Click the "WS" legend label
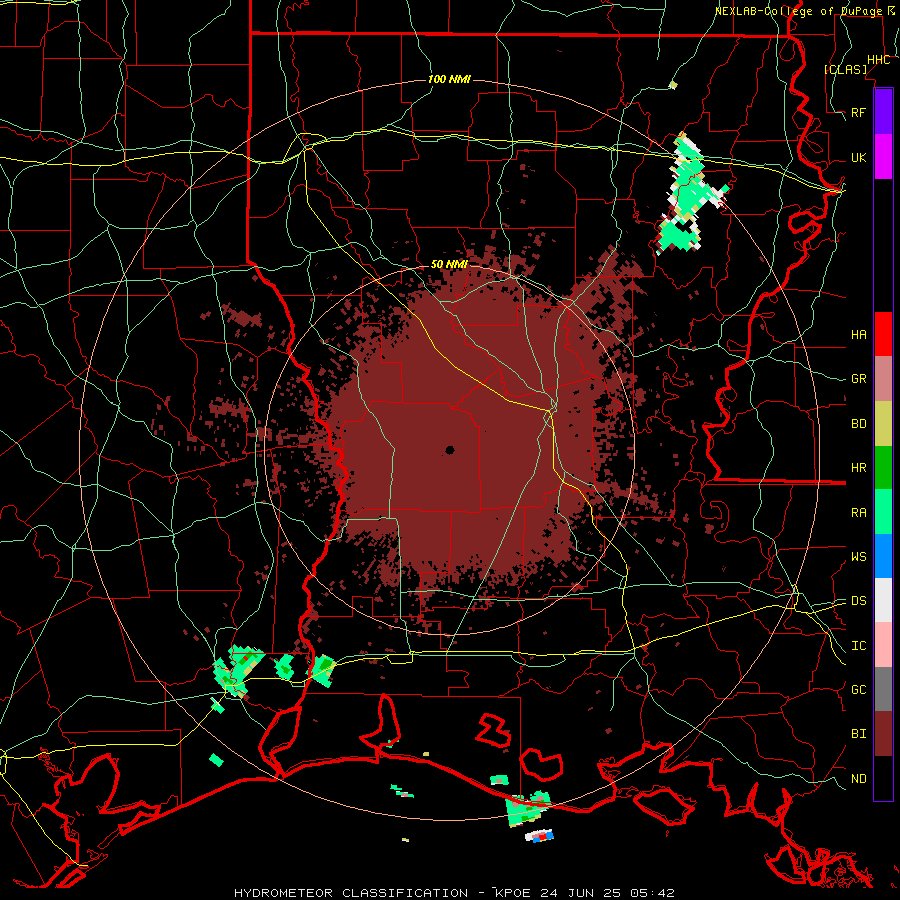The width and height of the screenshot is (900, 900). (x=858, y=557)
